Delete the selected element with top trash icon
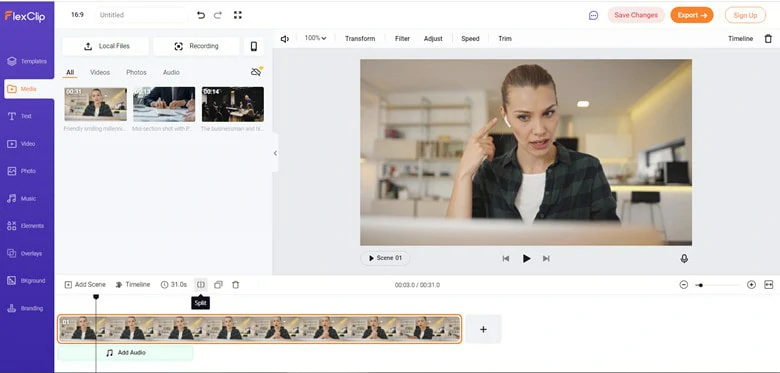Screen dimensions: 780x373 click(768, 38)
